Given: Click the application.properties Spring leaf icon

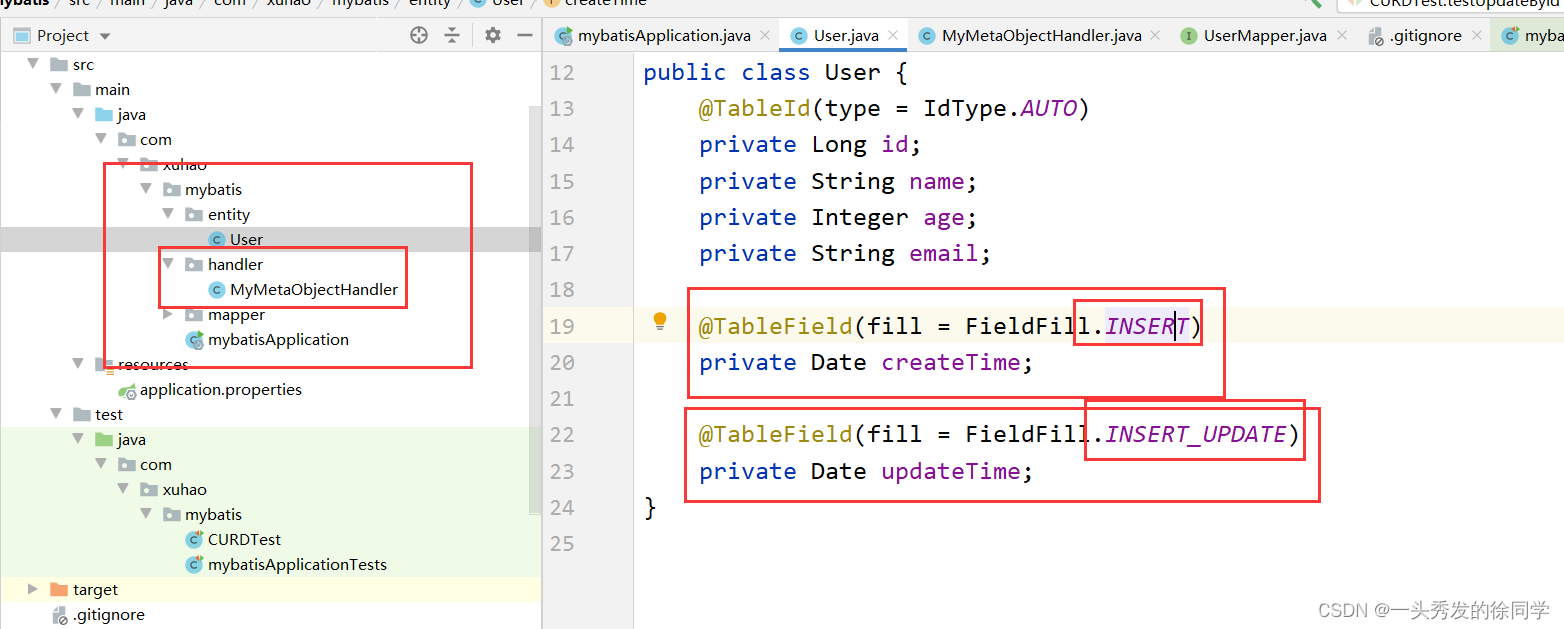Looking at the screenshot, I should point(127,390).
